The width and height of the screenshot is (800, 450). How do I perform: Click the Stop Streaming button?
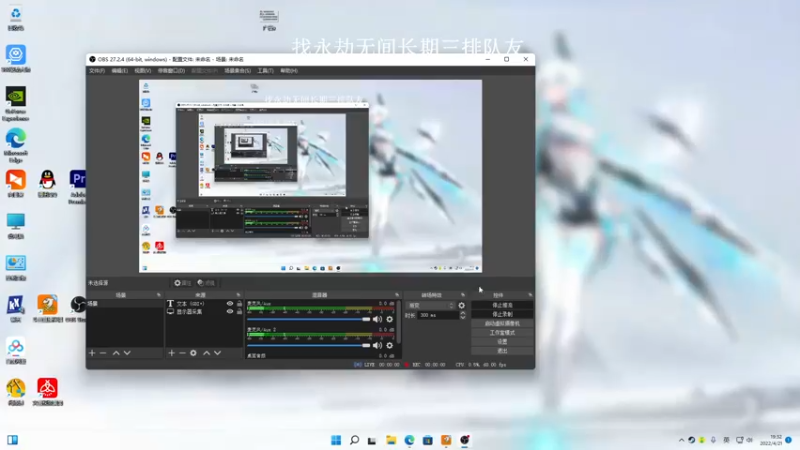coord(503,305)
